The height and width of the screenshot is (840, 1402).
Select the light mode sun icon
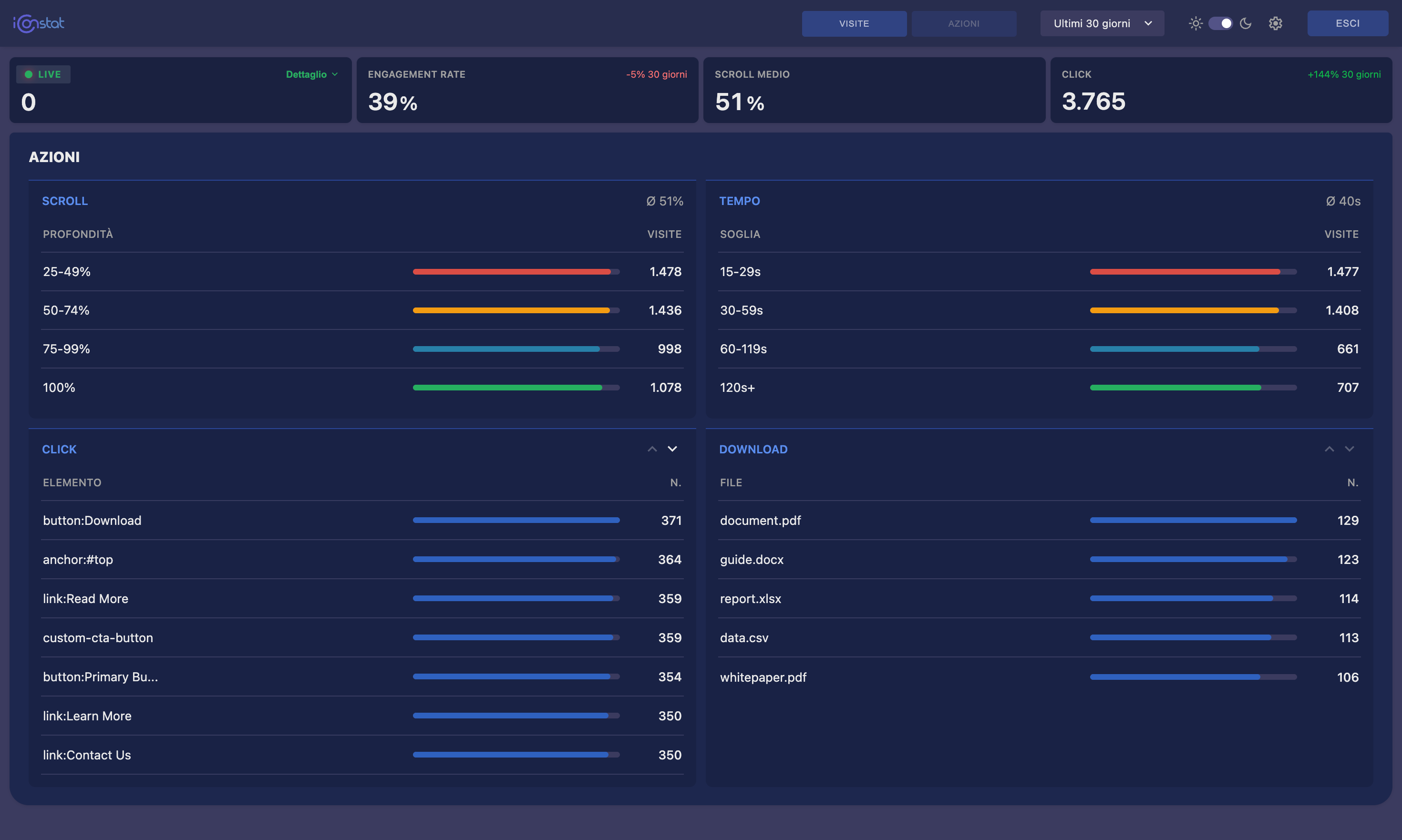coord(1196,23)
